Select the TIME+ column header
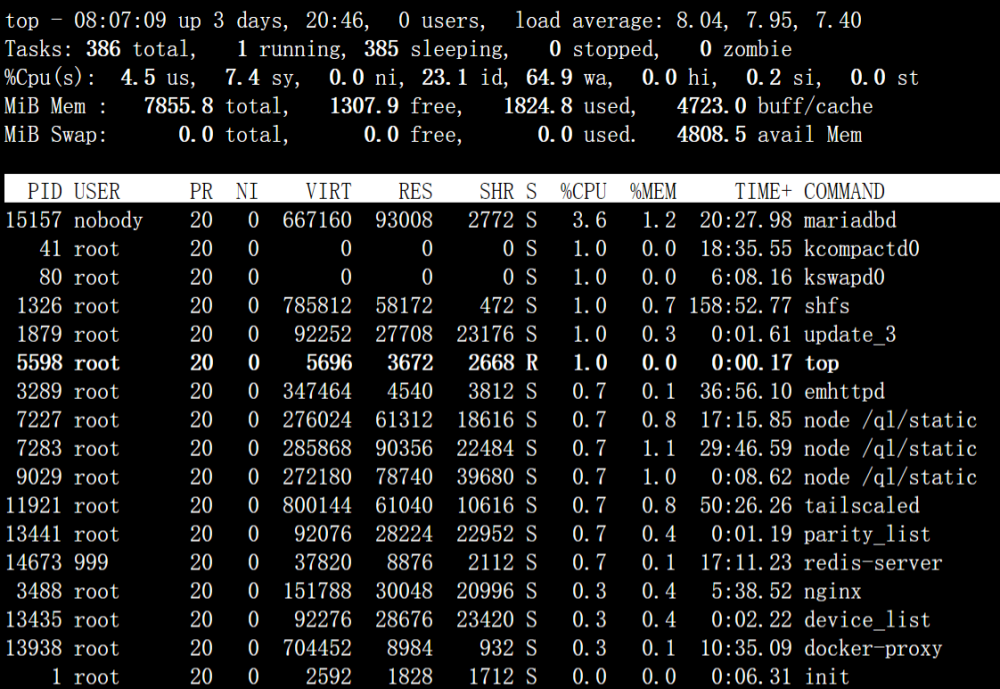The height and width of the screenshot is (689, 1000). (763, 191)
